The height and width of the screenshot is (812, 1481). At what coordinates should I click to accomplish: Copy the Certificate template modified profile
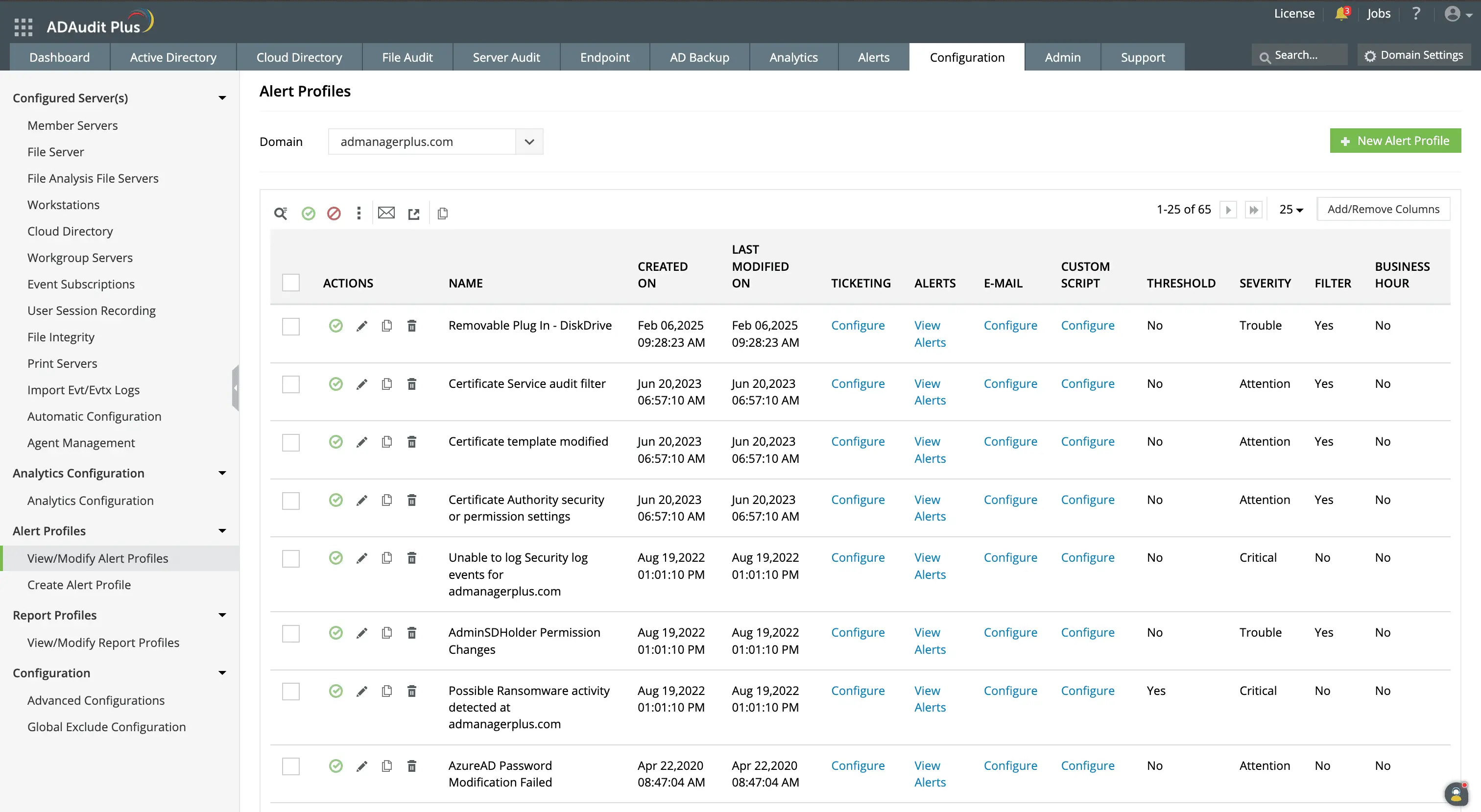(x=387, y=442)
